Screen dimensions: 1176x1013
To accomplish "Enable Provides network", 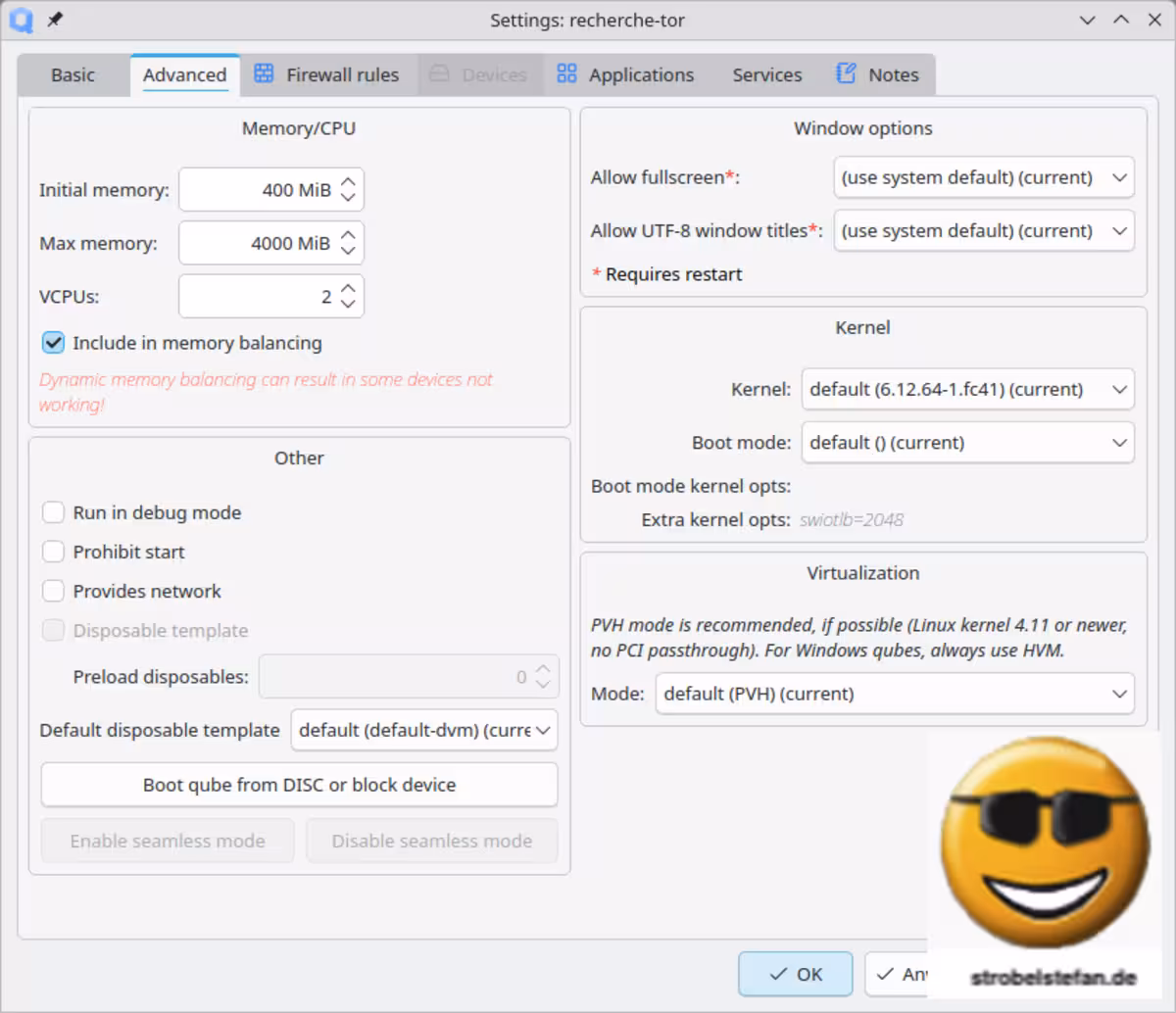I will pos(54,590).
